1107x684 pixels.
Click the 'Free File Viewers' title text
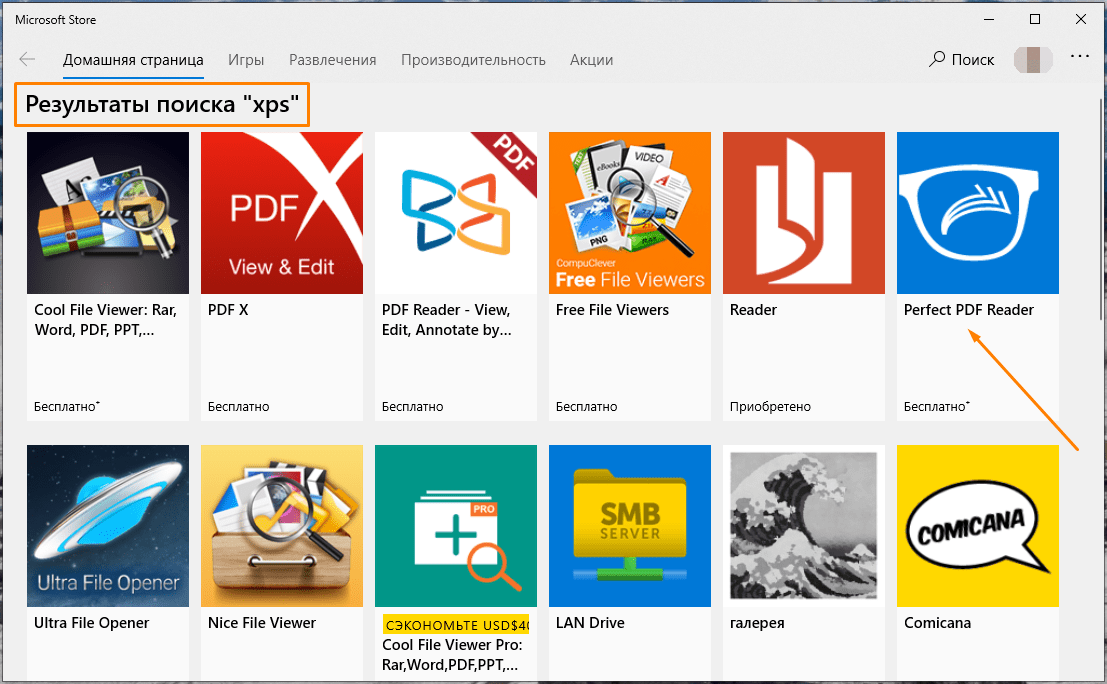612,310
